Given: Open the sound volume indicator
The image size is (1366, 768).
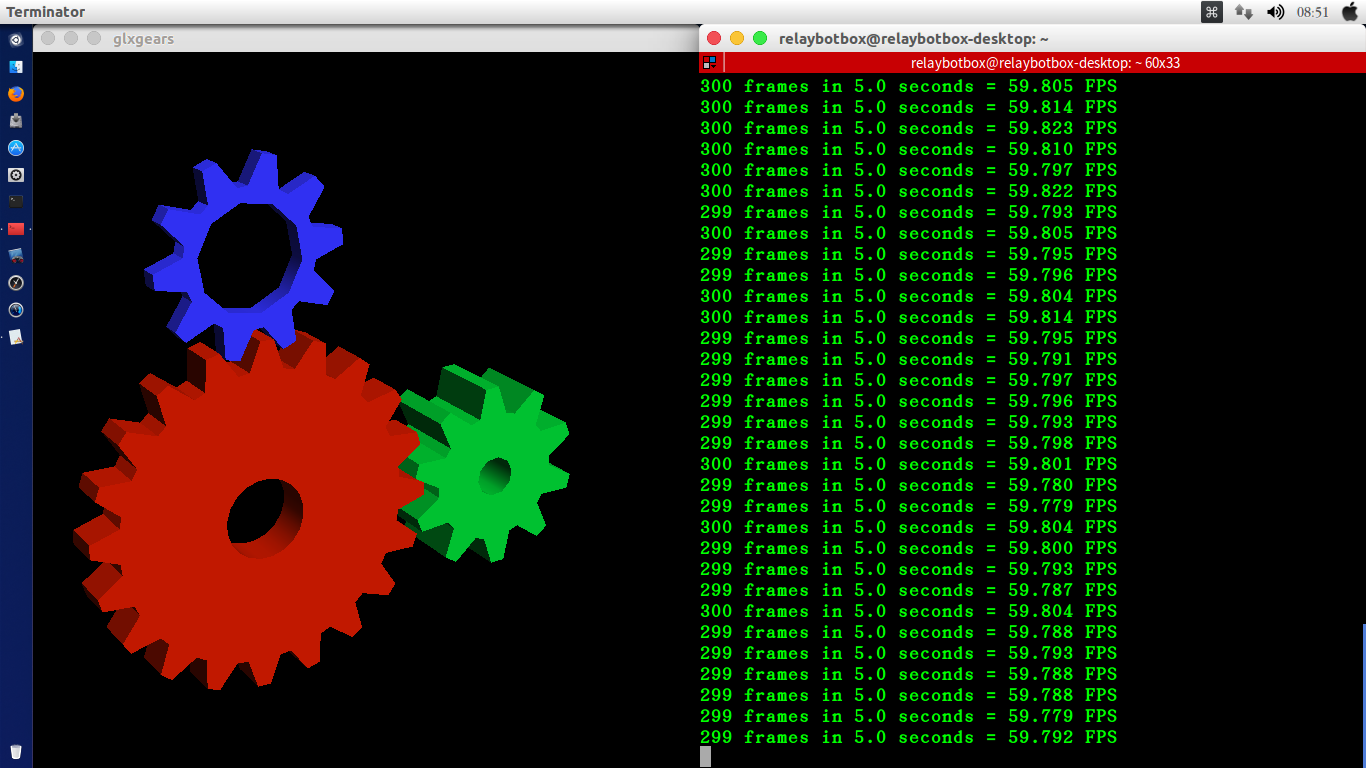Looking at the screenshot, I should [1275, 12].
